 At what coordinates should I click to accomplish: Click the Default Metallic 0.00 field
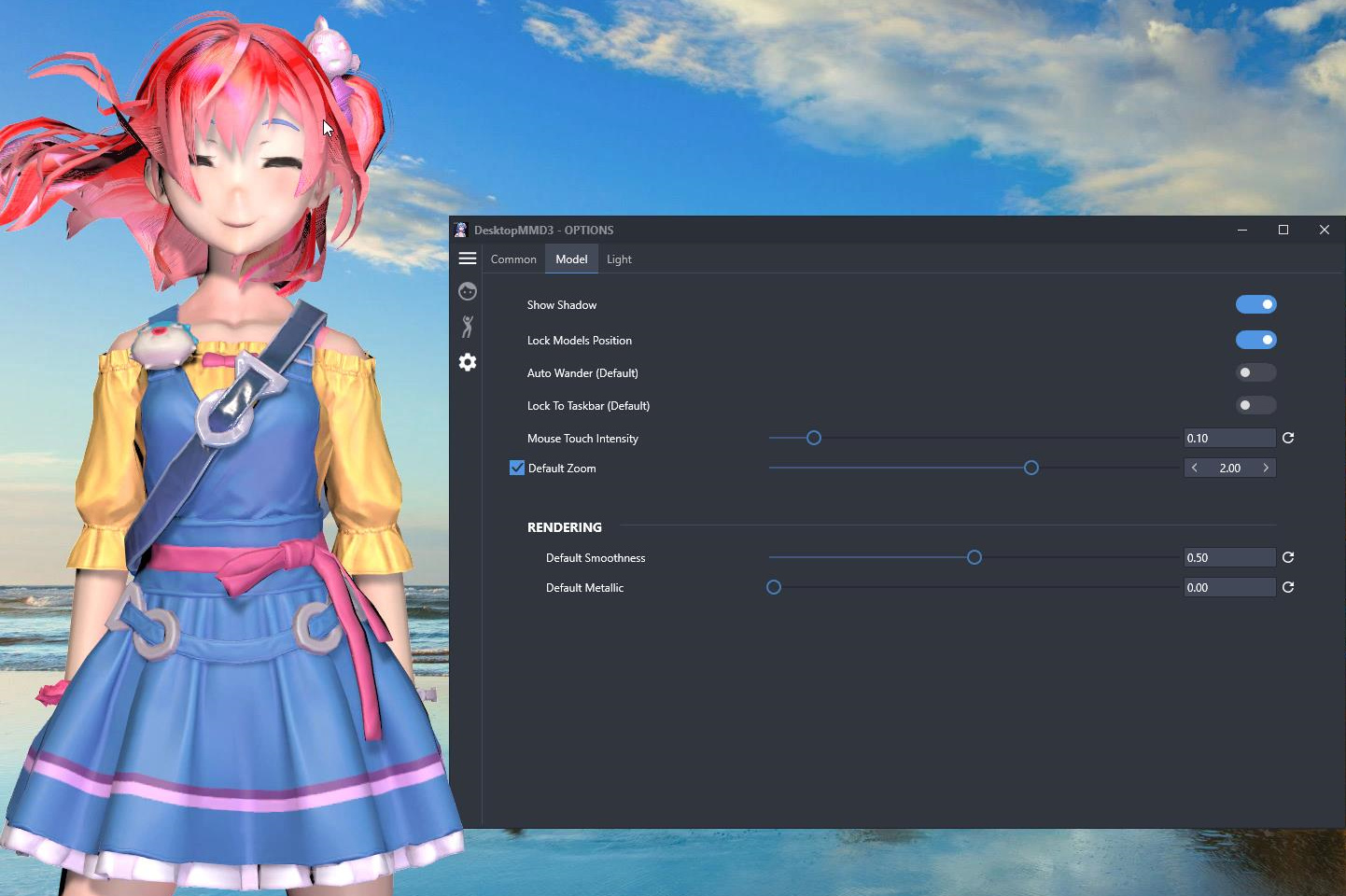point(1230,587)
